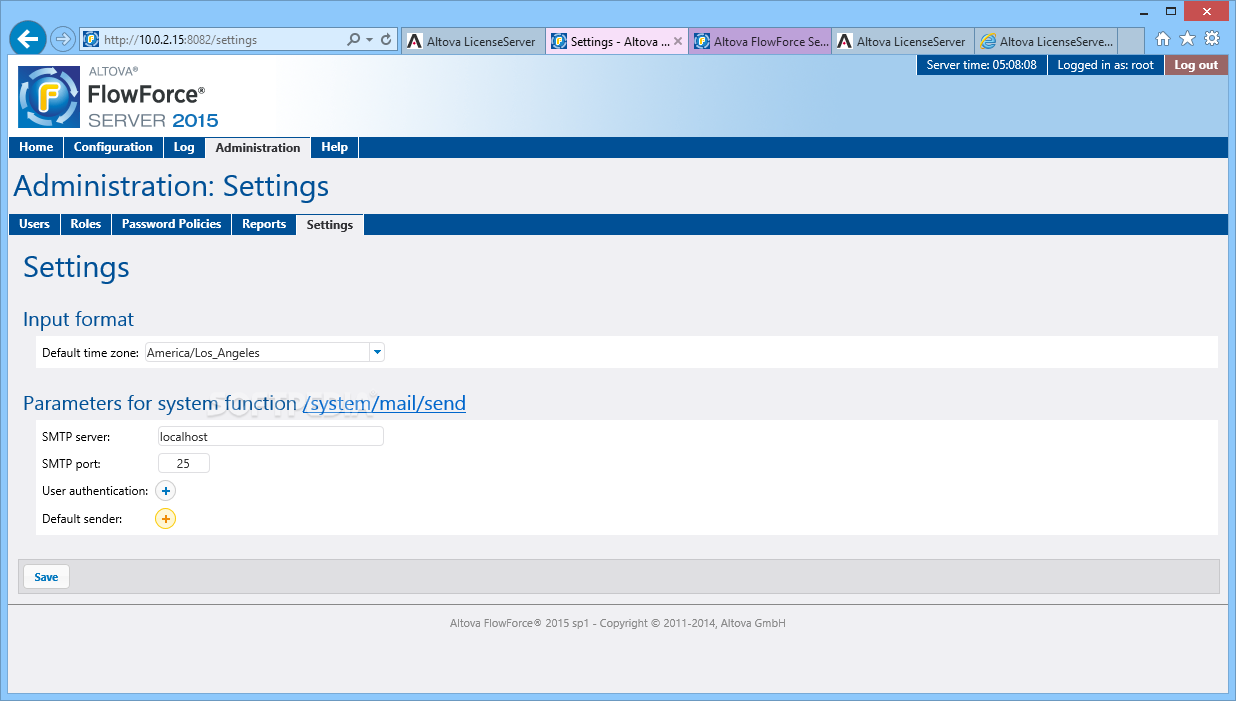This screenshot has width=1236, height=701.
Task: Click the Default time zone label
Action: (x=90, y=353)
